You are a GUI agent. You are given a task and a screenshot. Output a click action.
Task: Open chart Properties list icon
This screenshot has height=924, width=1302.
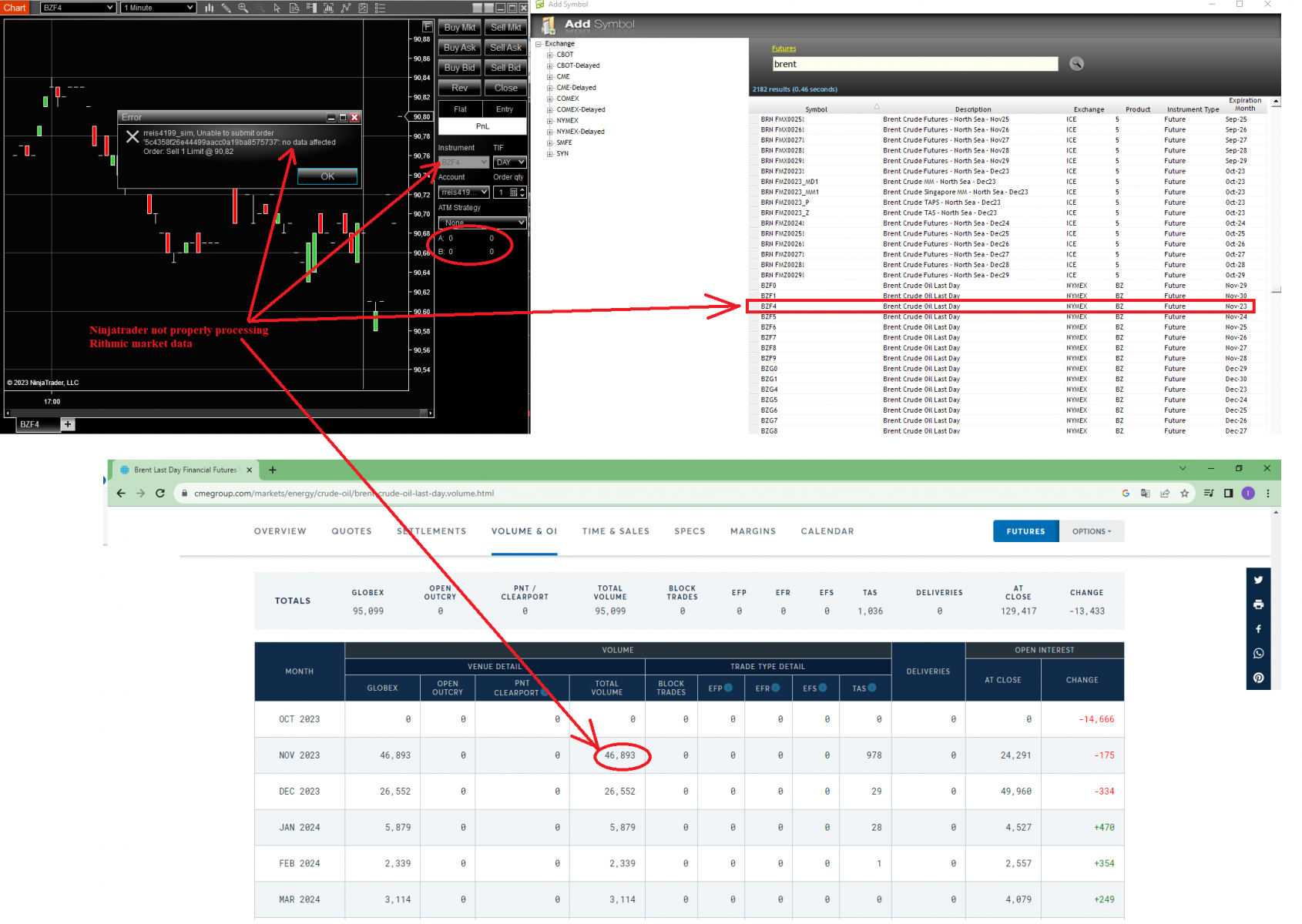(x=380, y=8)
